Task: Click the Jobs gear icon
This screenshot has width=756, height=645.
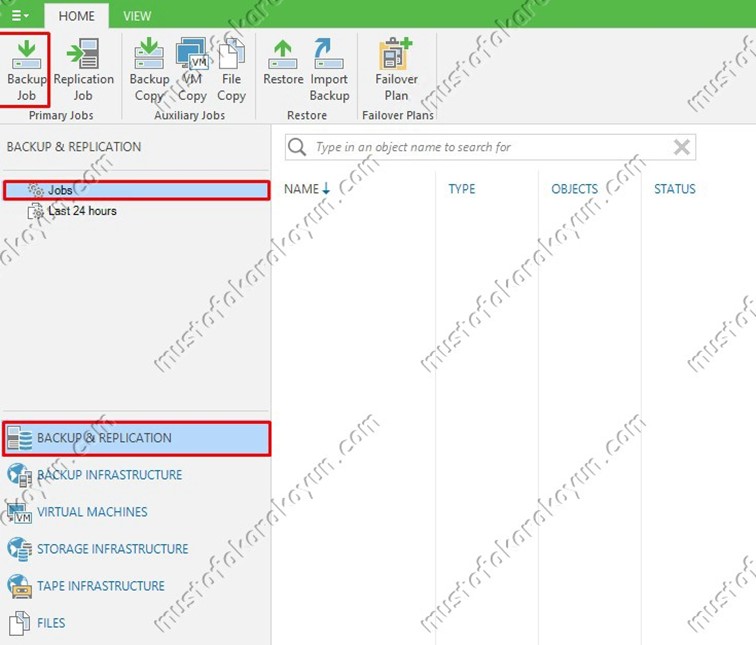Action: click(36, 190)
